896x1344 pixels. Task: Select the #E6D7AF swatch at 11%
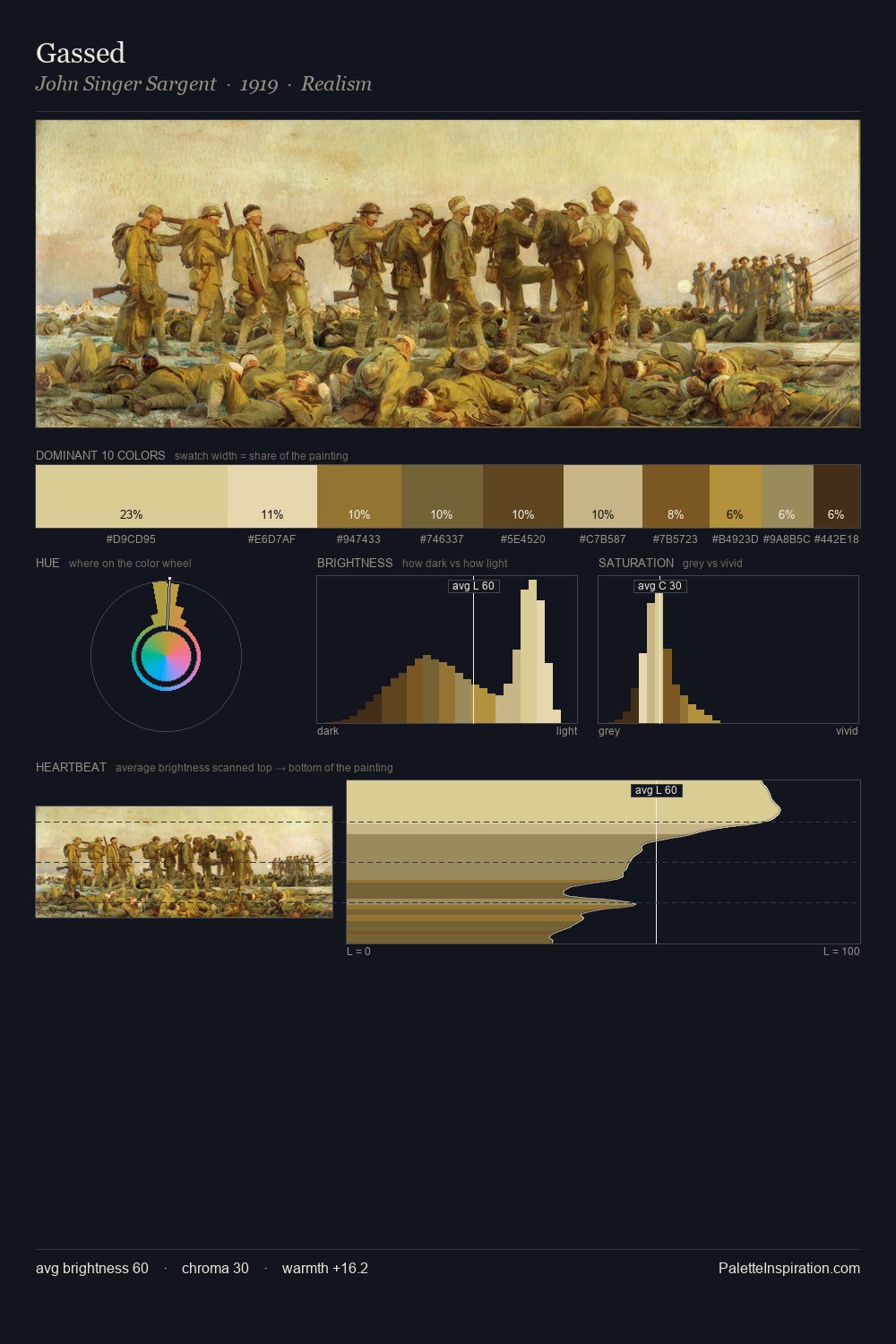tap(272, 496)
